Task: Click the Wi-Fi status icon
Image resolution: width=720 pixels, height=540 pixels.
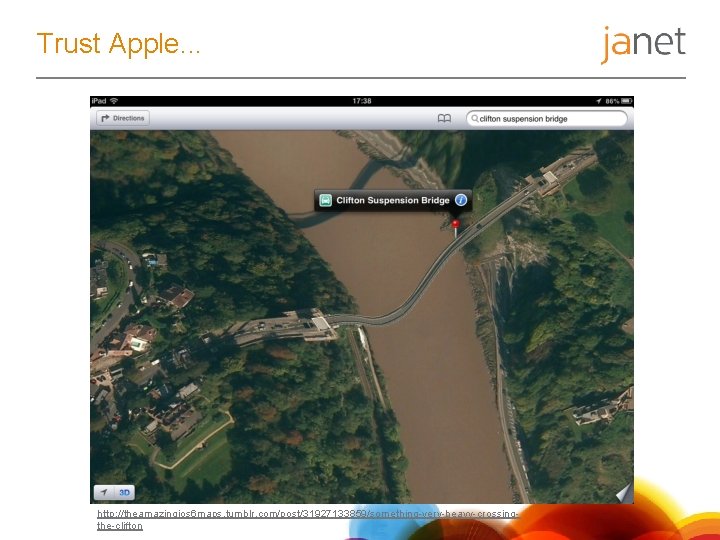Action: click(x=114, y=101)
